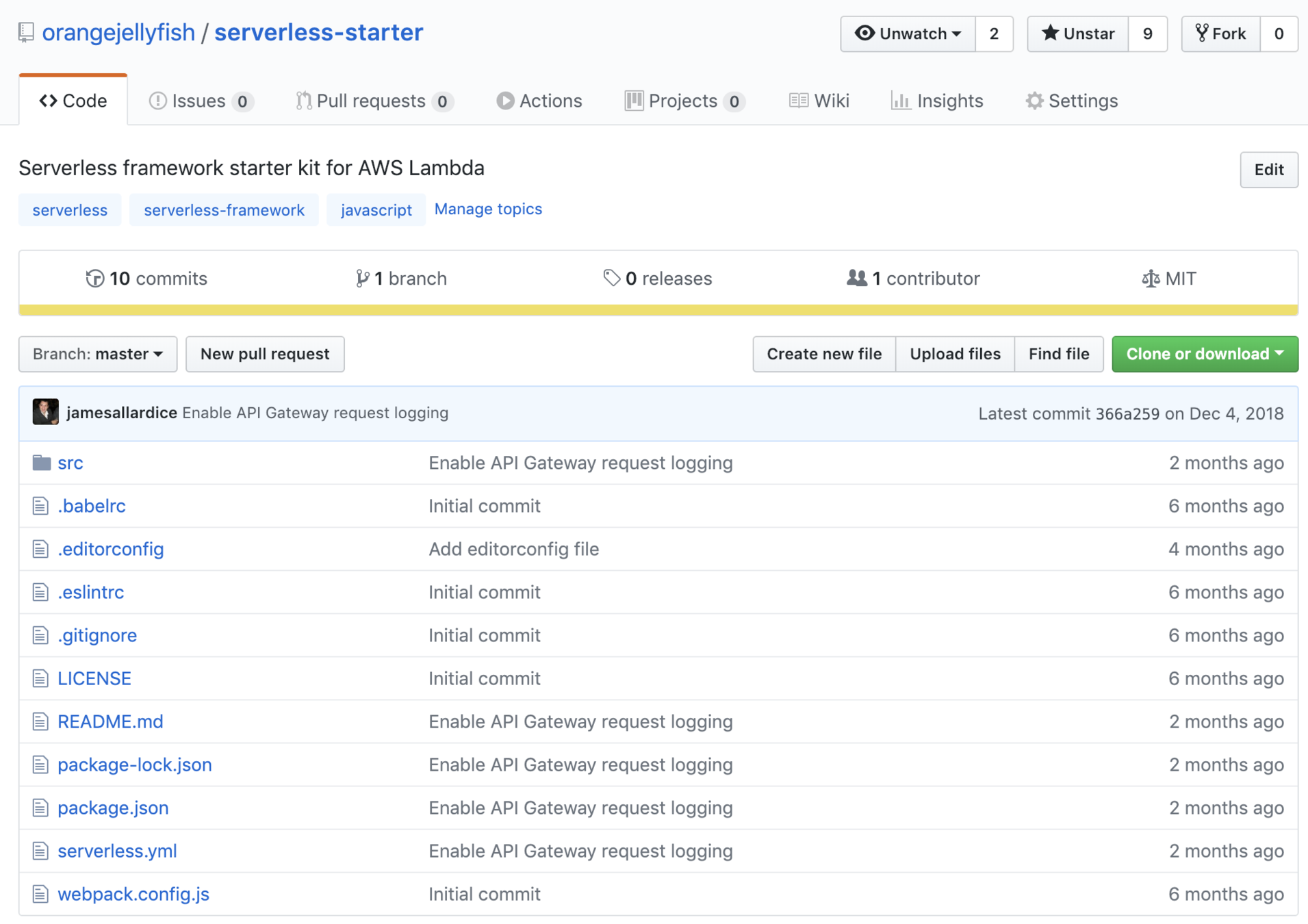This screenshot has height=924, width=1308.
Task: Click Create new file
Action: point(824,354)
